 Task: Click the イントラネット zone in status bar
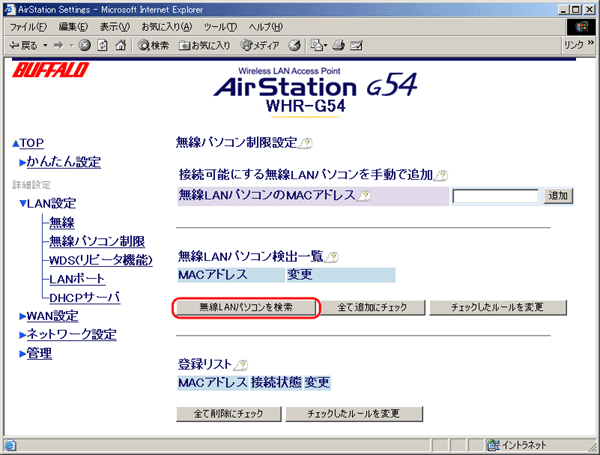click(x=517, y=445)
